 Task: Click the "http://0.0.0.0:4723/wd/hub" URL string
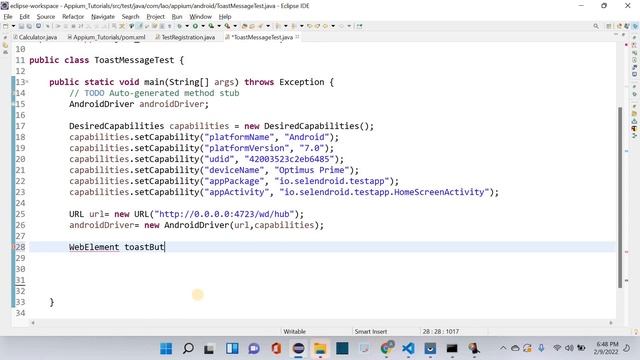(224, 214)
